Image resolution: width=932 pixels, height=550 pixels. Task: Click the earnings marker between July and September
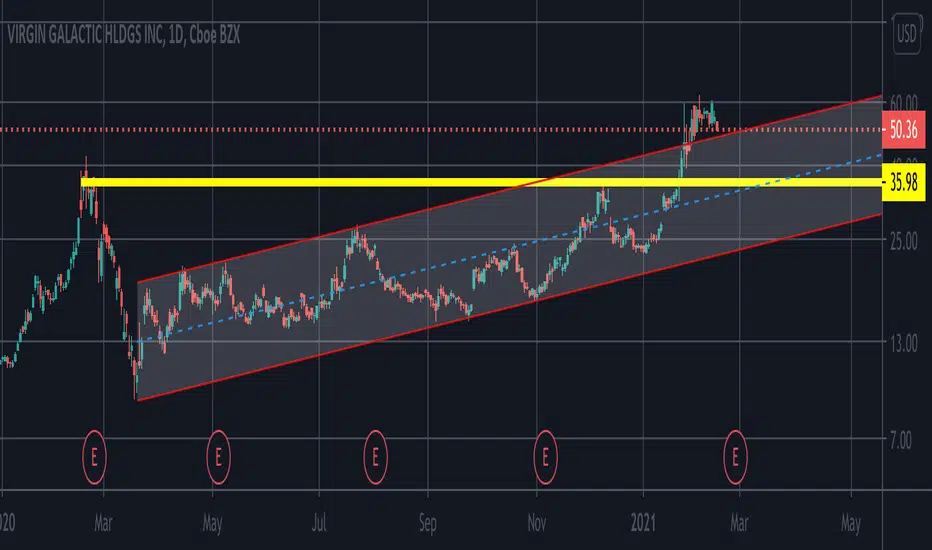[375, 457]
